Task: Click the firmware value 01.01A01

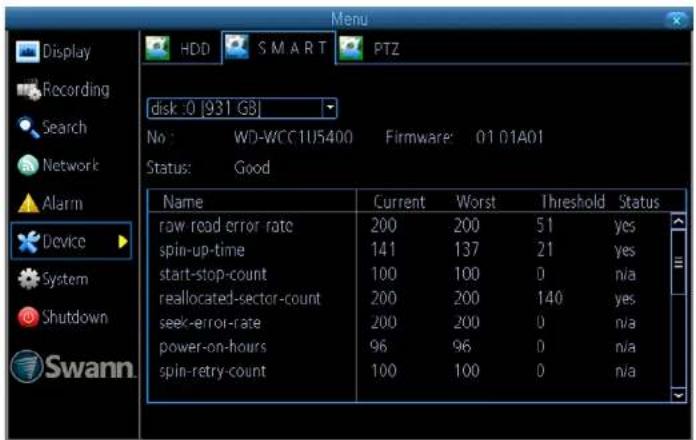Action: pyautogui.click(x=510, y=137)
